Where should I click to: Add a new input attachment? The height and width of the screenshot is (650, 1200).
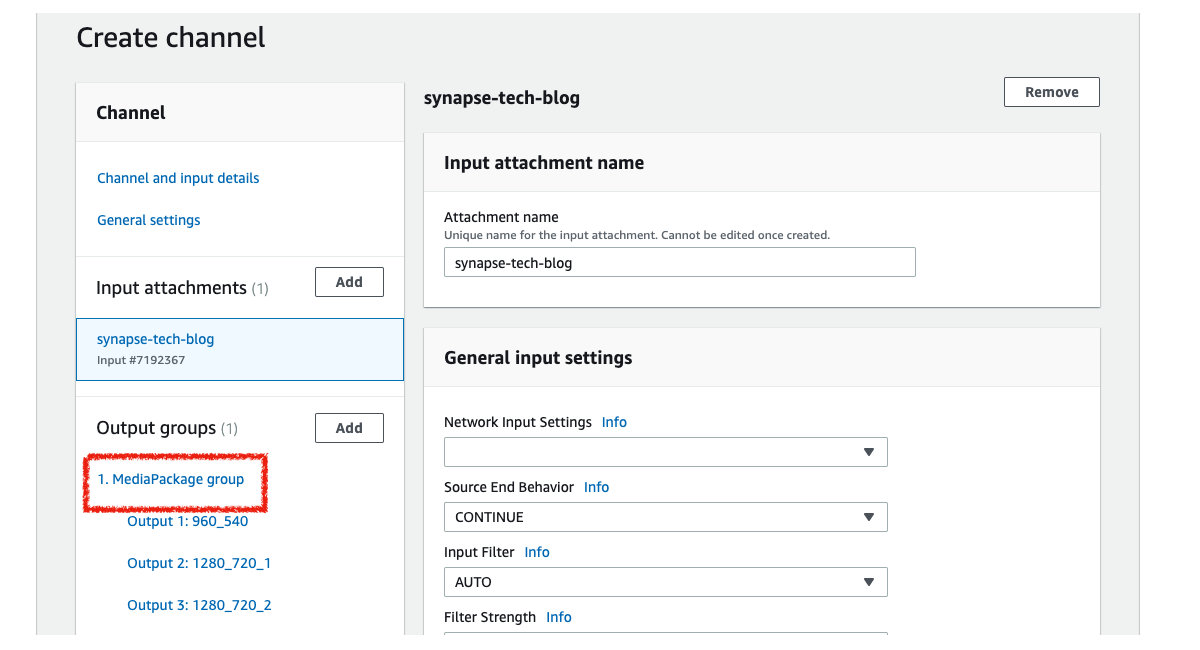[x=349, y=282]
